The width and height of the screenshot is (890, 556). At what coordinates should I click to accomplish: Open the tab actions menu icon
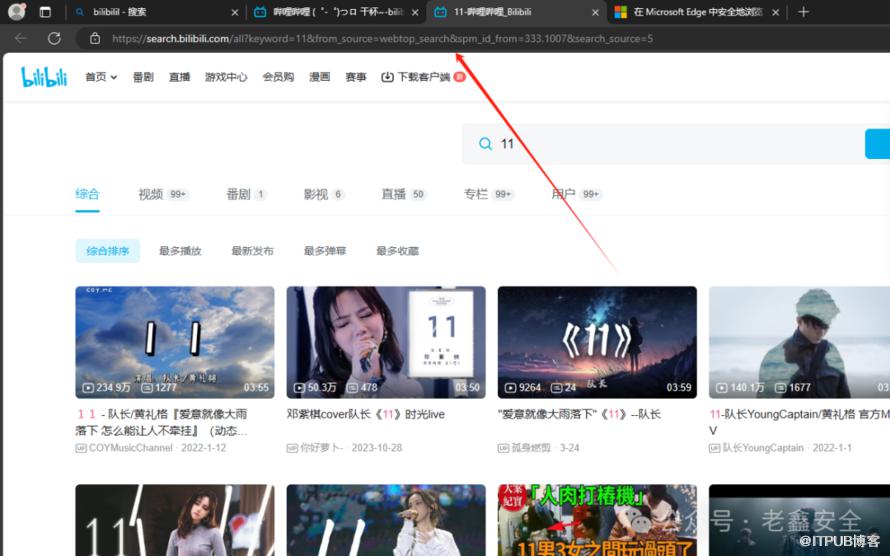tap(45, 12)
